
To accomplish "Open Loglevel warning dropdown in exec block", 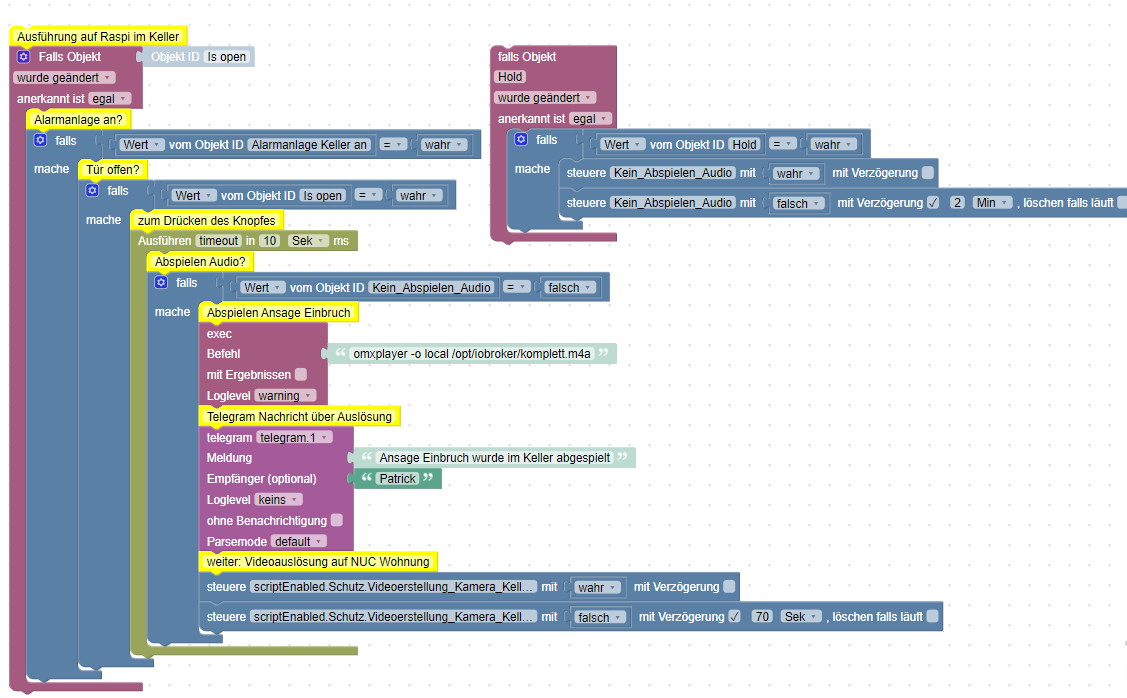I will [285, 395].
